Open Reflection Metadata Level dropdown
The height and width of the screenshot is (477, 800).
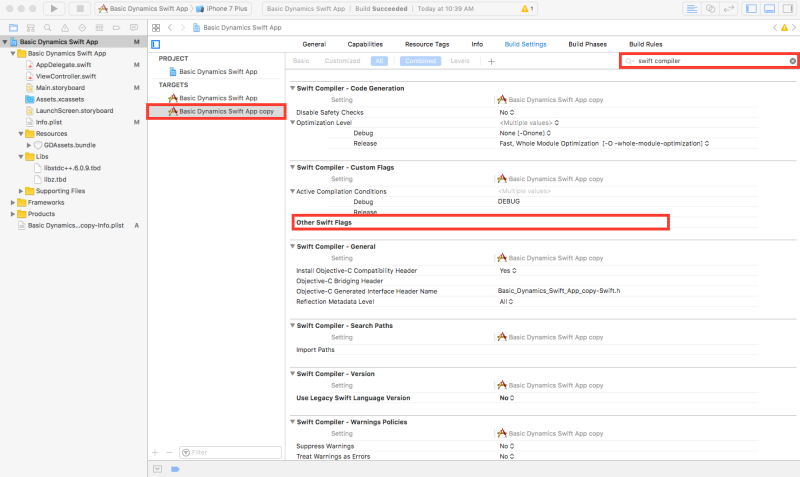[x=506, y=302]
